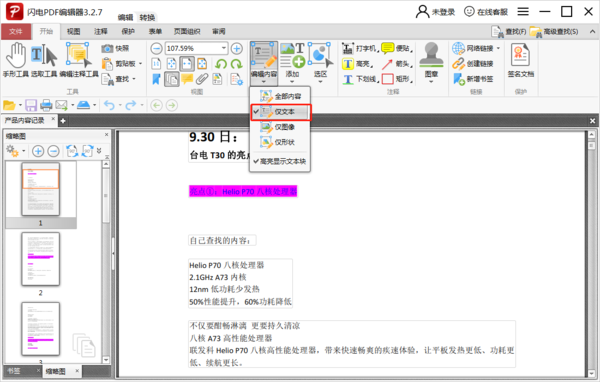Screen dimensions: 600x382
Task: Click the magenta highlighted Helio P70 heading
Action: 243,191
